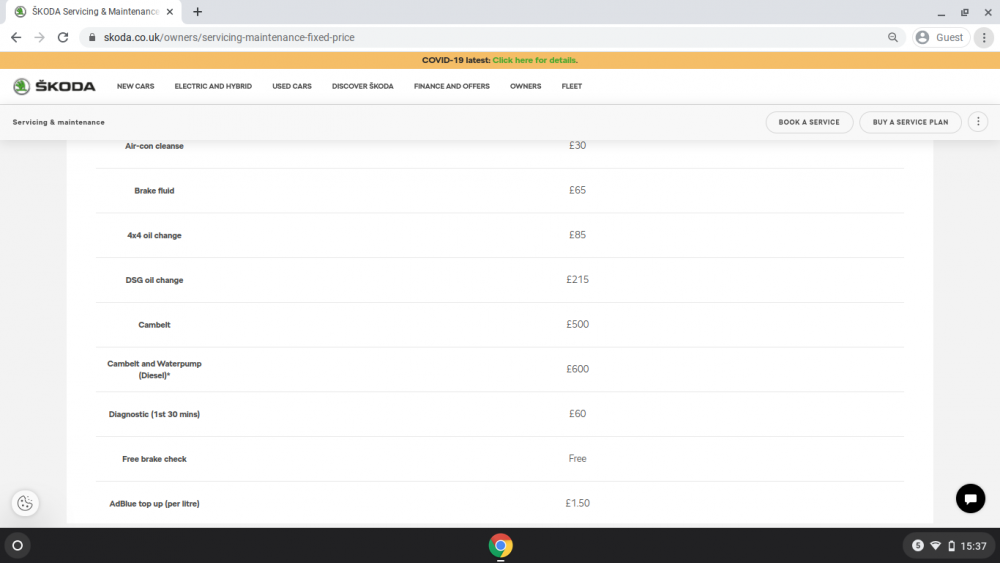The image size is (1000, 563).
Task: Open the Fleet menu
Action: coord(571,86)
